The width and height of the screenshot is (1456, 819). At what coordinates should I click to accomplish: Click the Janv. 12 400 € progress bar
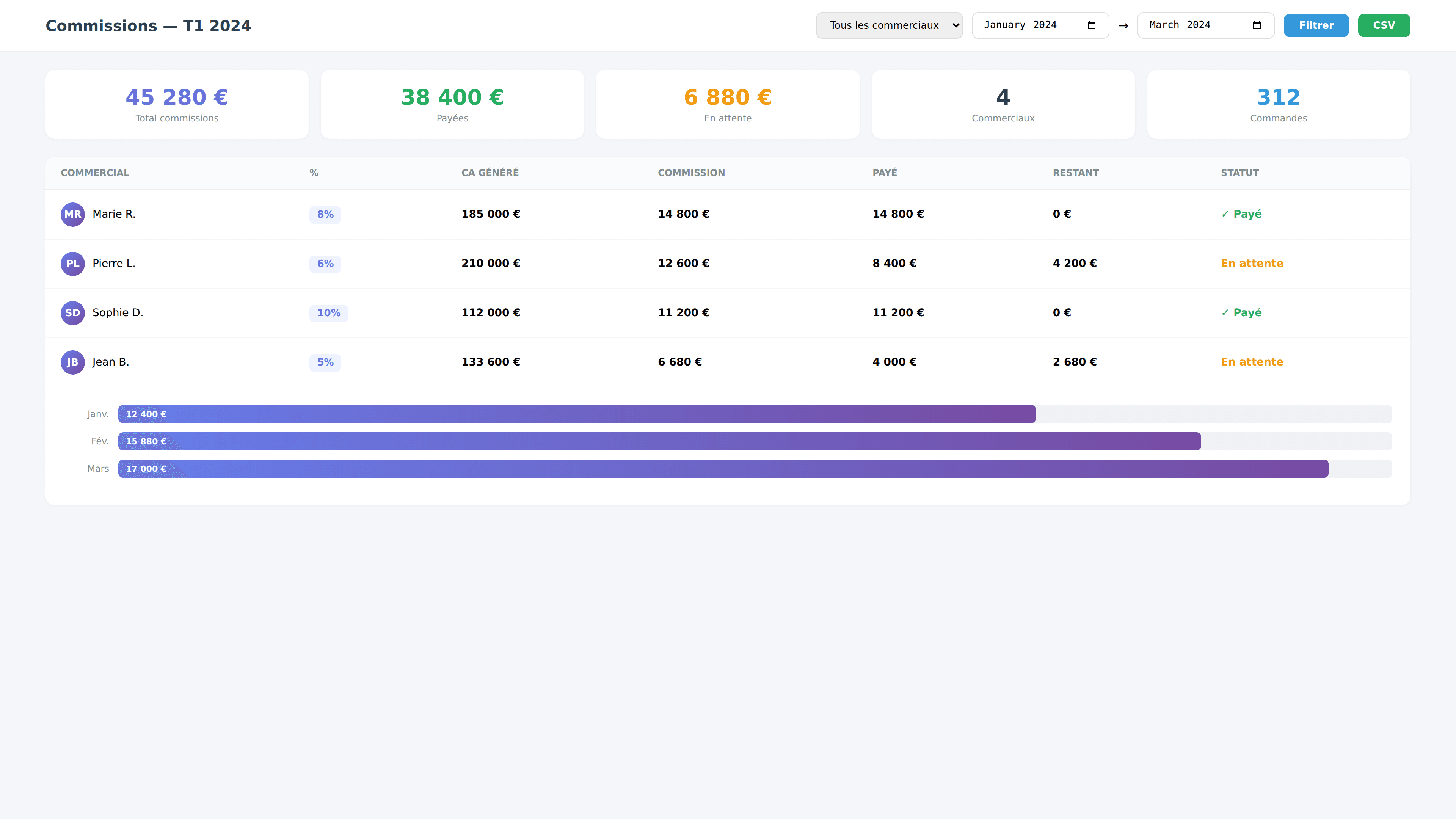[576, 414]
